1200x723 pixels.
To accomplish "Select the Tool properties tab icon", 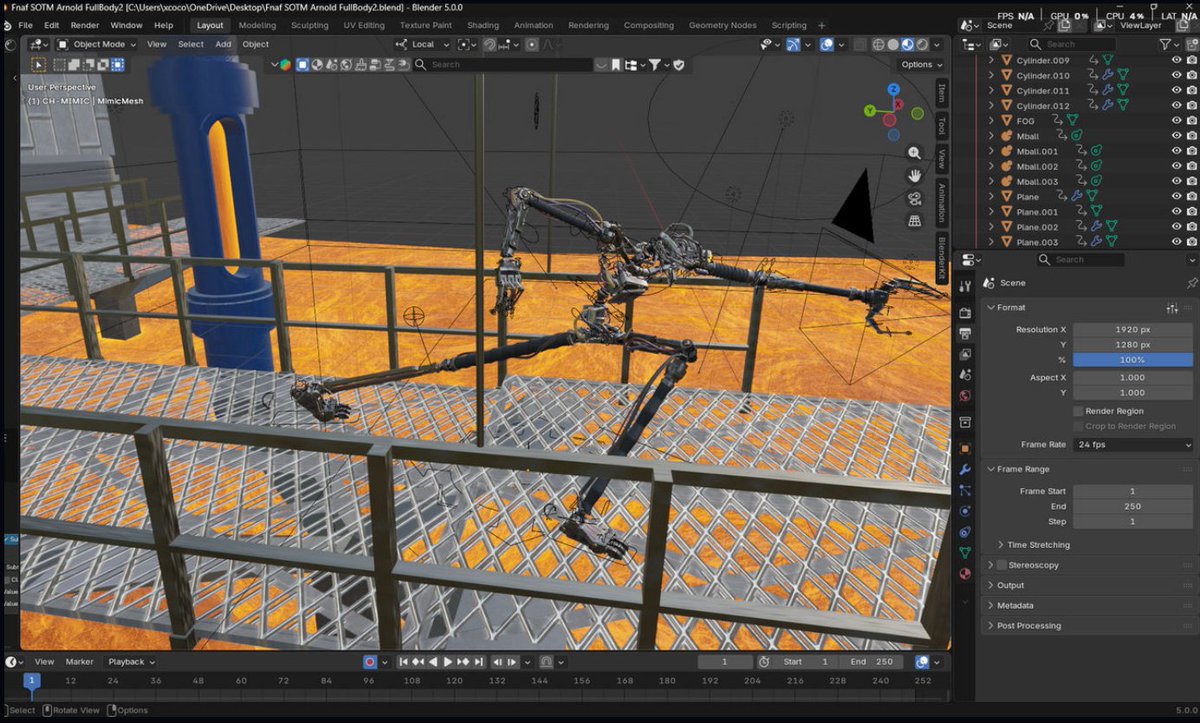I will tap(965, 286).
